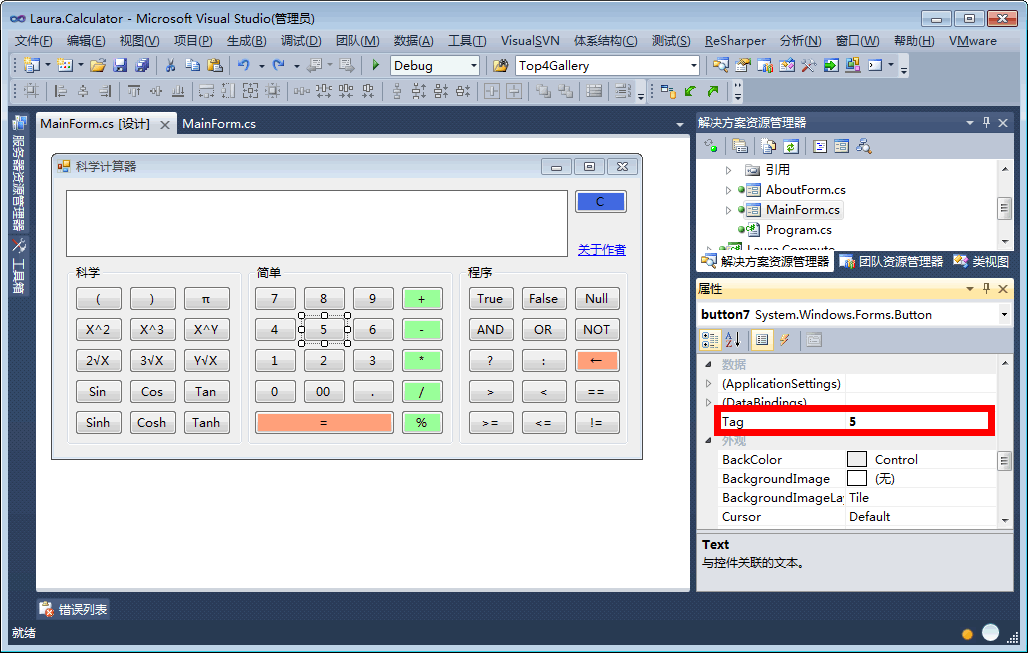Click the Align Tops layout icon
The width and height of the screenshot is (1028, 653).
click(x=134, y=91)
